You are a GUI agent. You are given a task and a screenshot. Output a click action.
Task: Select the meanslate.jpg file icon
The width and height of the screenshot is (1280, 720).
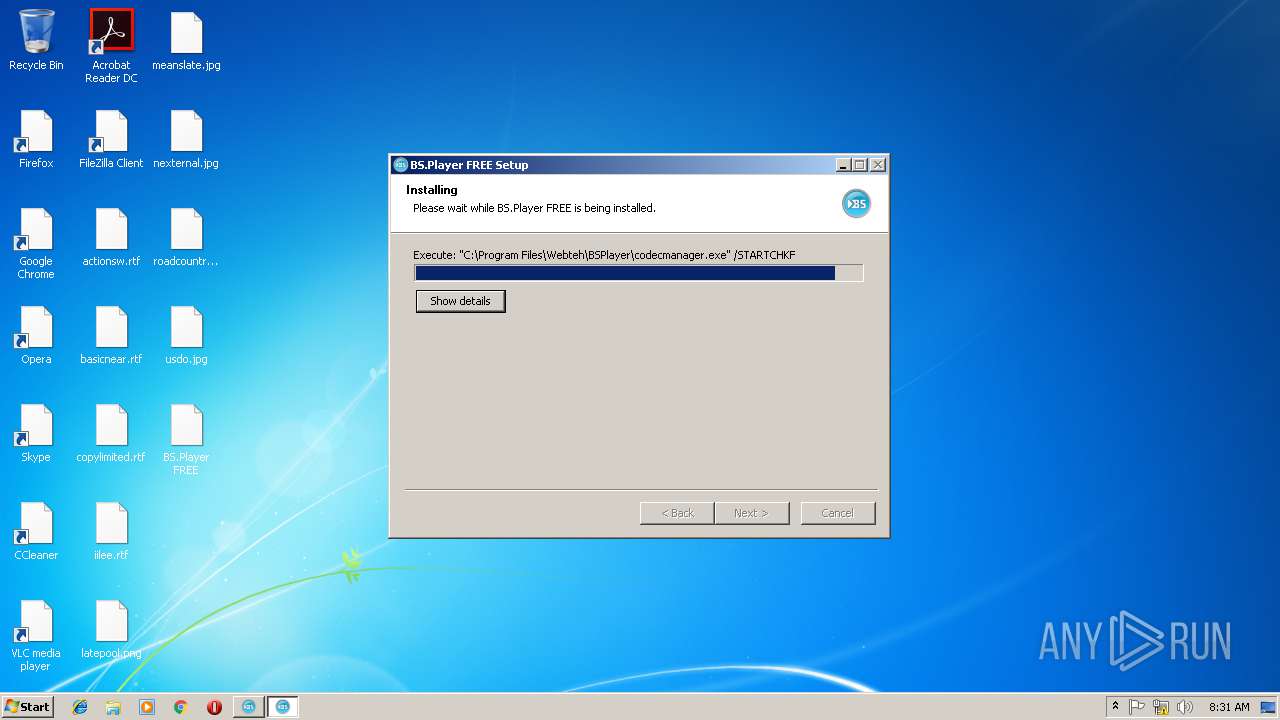pyautogui.click(x=186, y=41)
